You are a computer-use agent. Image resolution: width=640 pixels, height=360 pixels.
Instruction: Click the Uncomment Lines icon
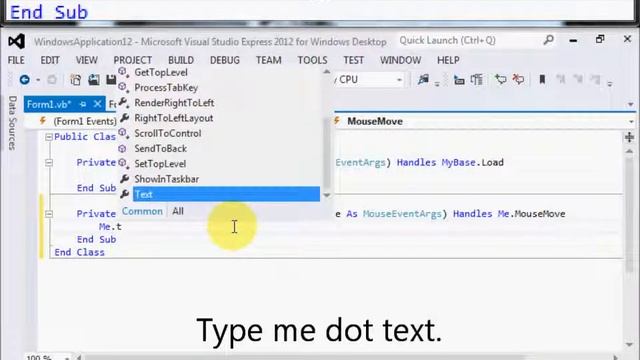click(518, 80)
